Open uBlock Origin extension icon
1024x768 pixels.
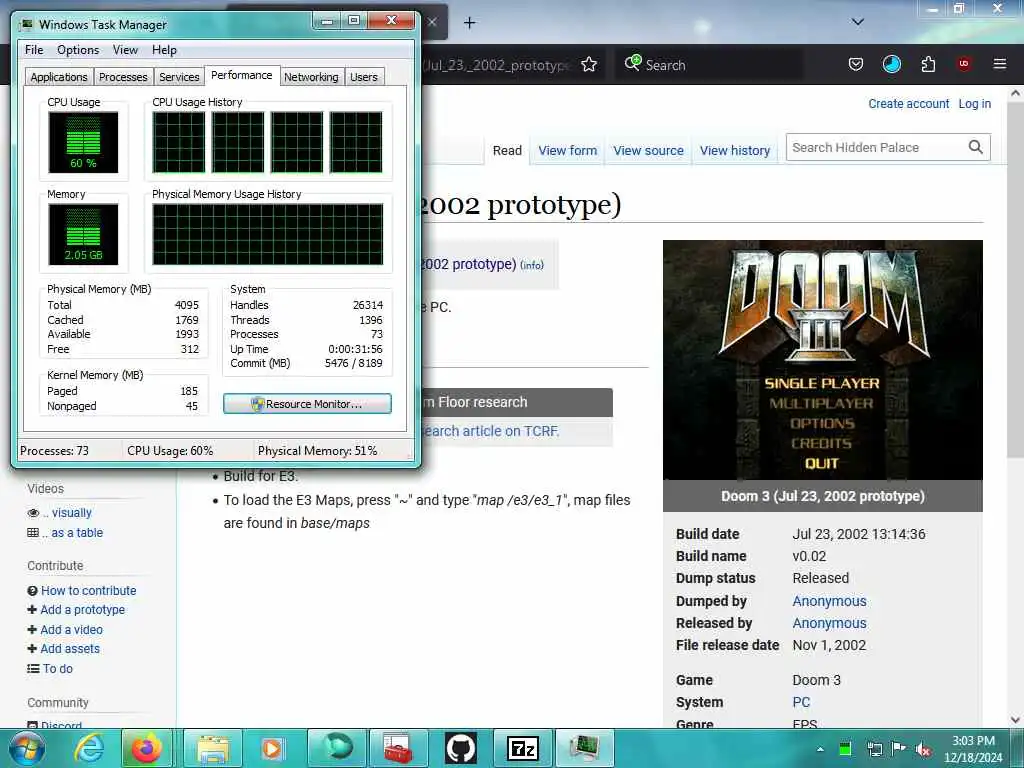tap(964, 64)
